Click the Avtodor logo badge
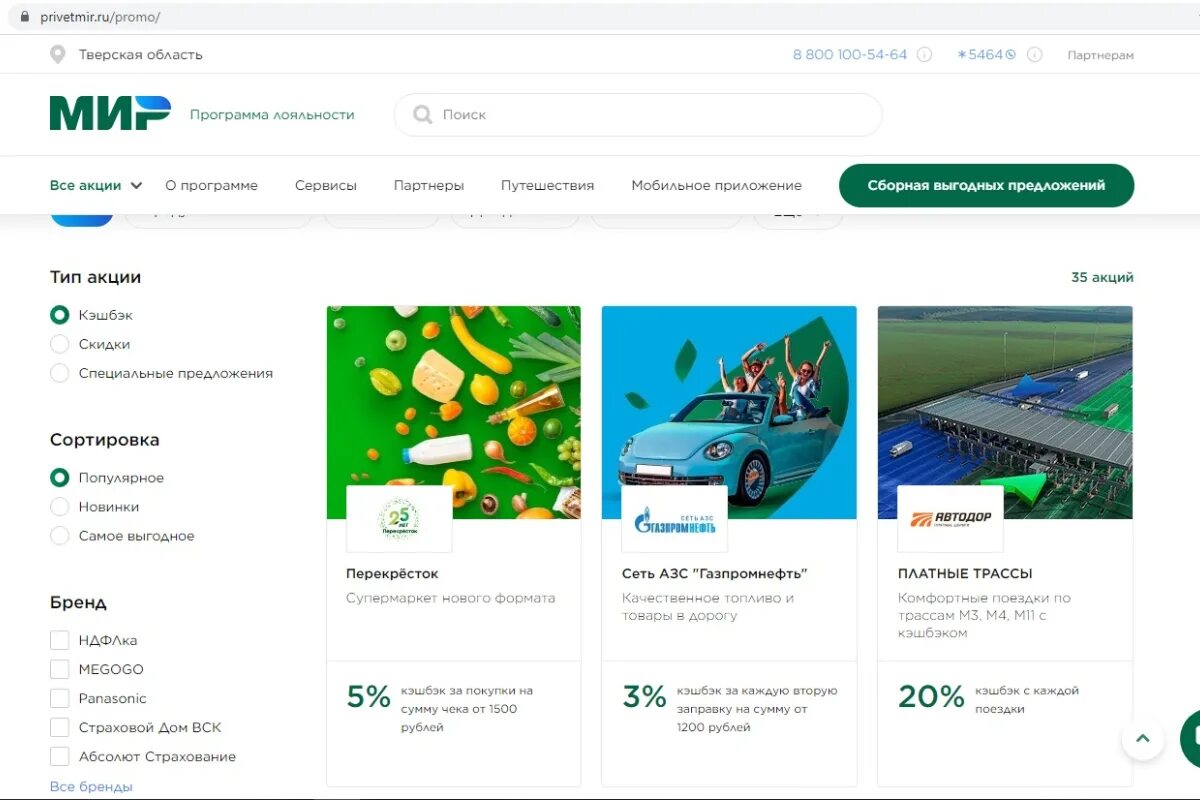The height and width of the screenshot is (800, 1200). (950, 519)
